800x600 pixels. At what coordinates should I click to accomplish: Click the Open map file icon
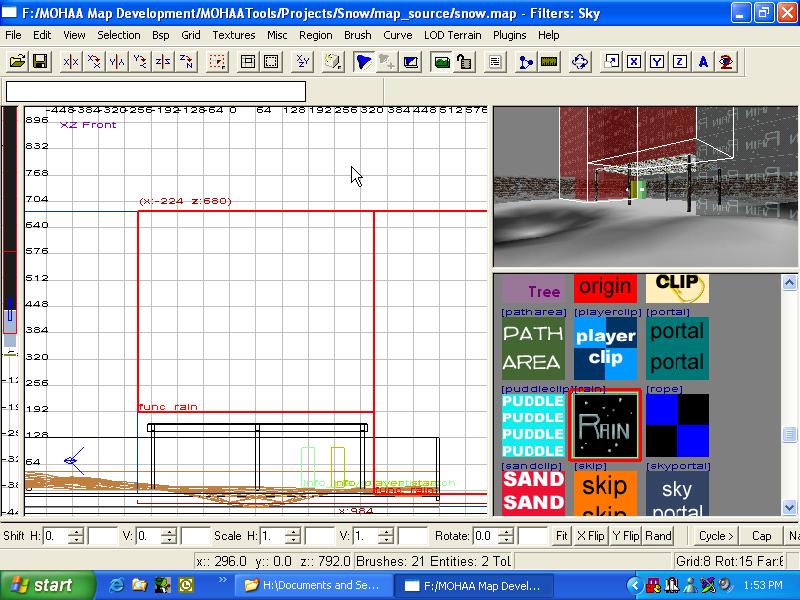coord(17,62)
